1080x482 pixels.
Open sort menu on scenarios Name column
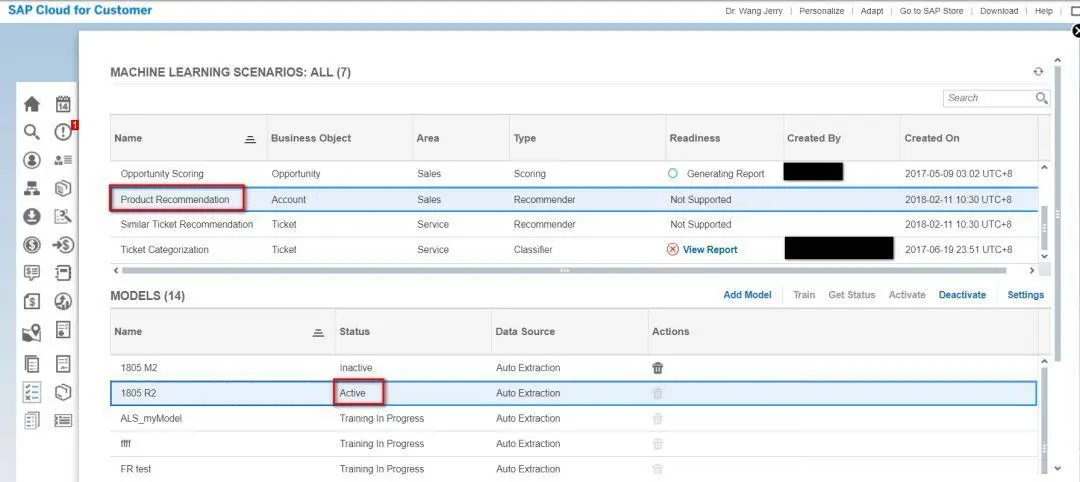click(x=250, y=138)
